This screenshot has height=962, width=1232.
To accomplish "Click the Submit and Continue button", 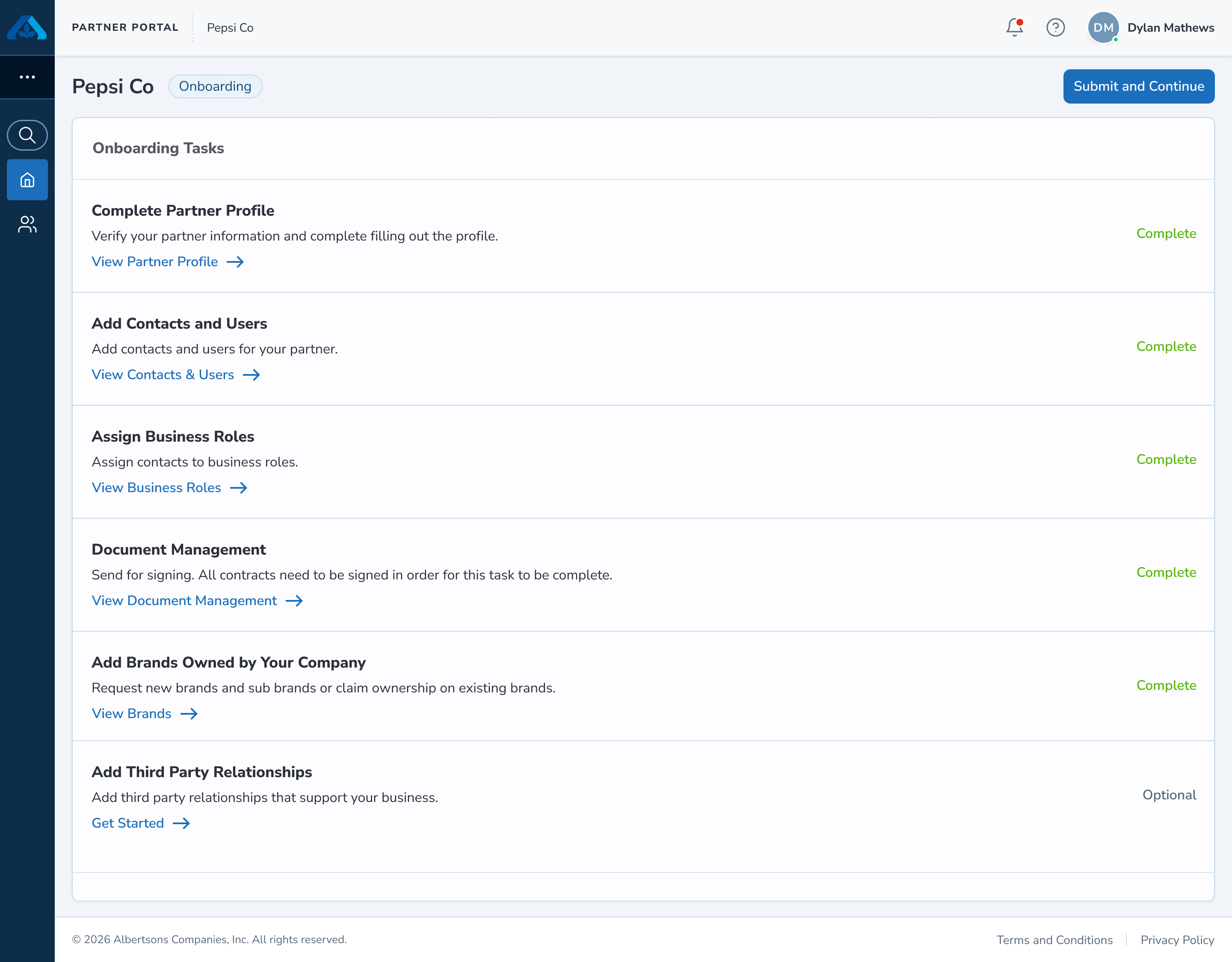I will (1138, 86).
